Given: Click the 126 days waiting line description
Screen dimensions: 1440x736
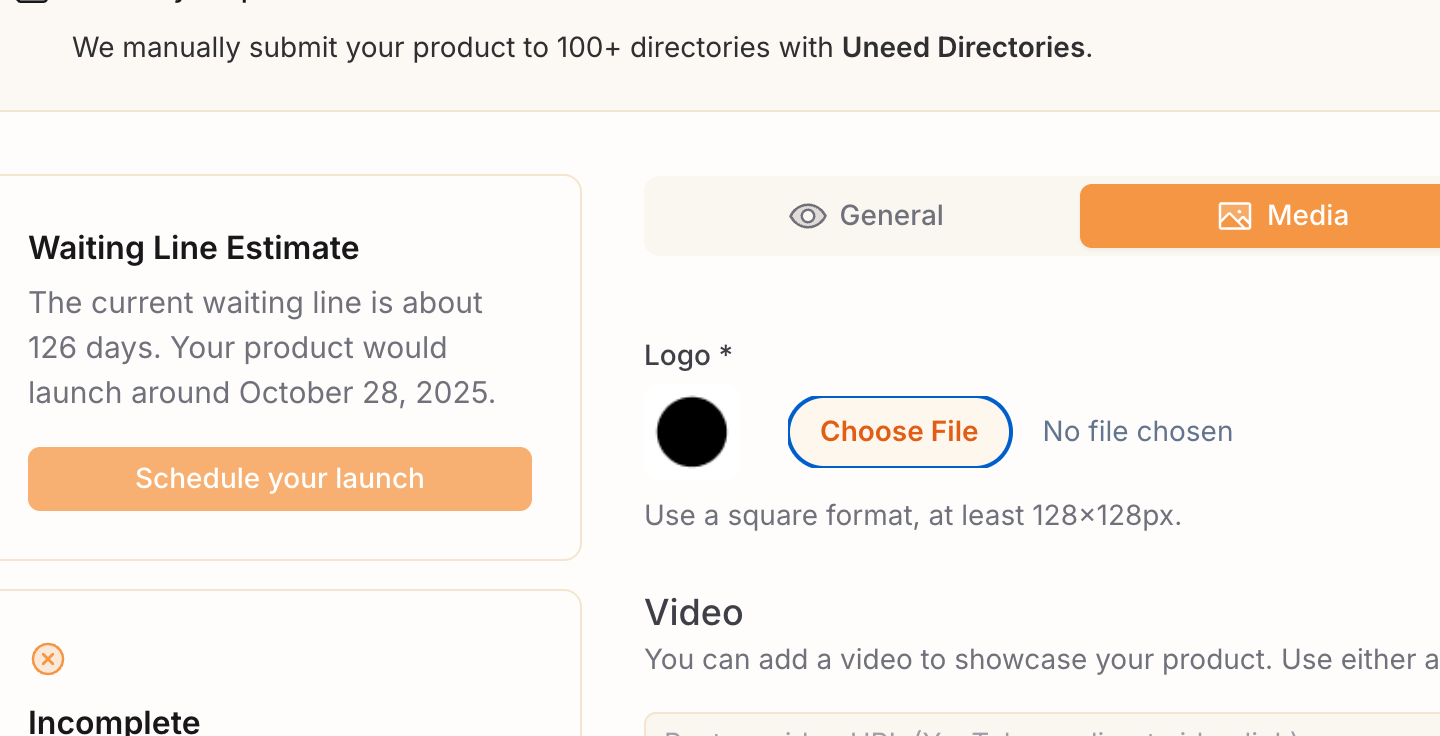Looking at the screenshot, I should pos(262,348).
